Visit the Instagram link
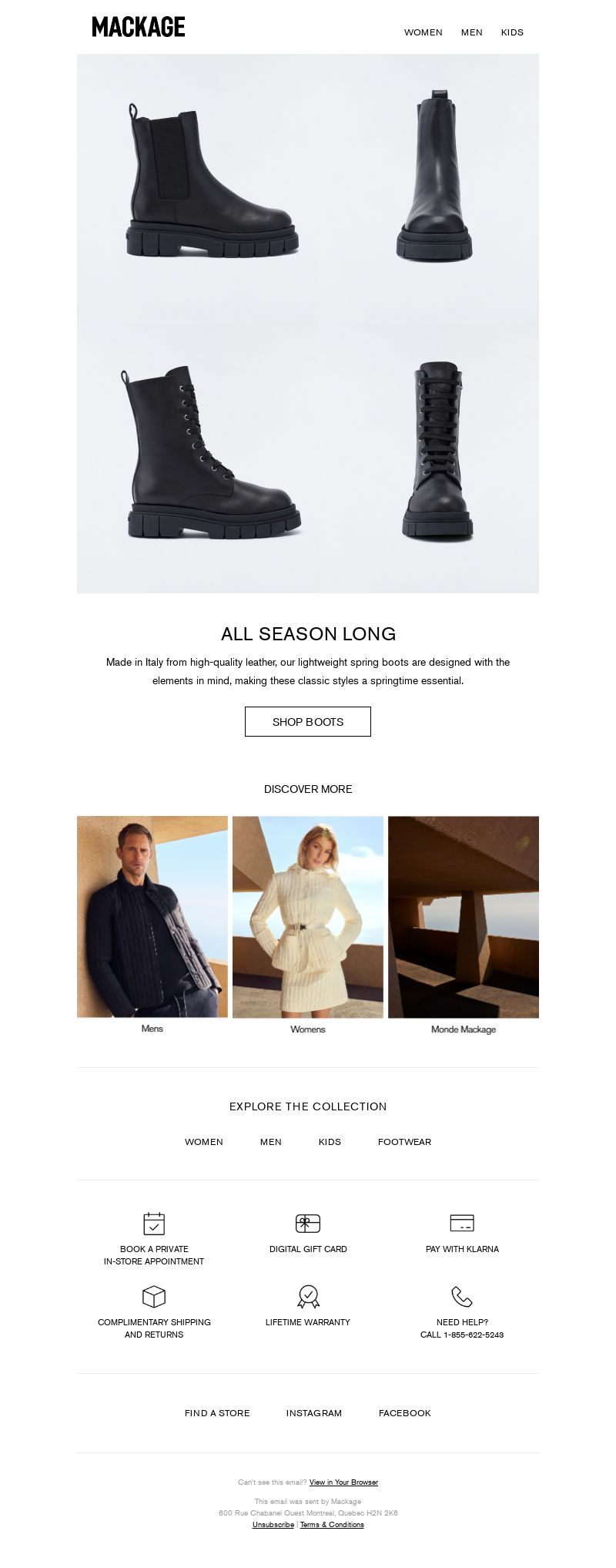The image size is (616, 1568). (314, 1413)
